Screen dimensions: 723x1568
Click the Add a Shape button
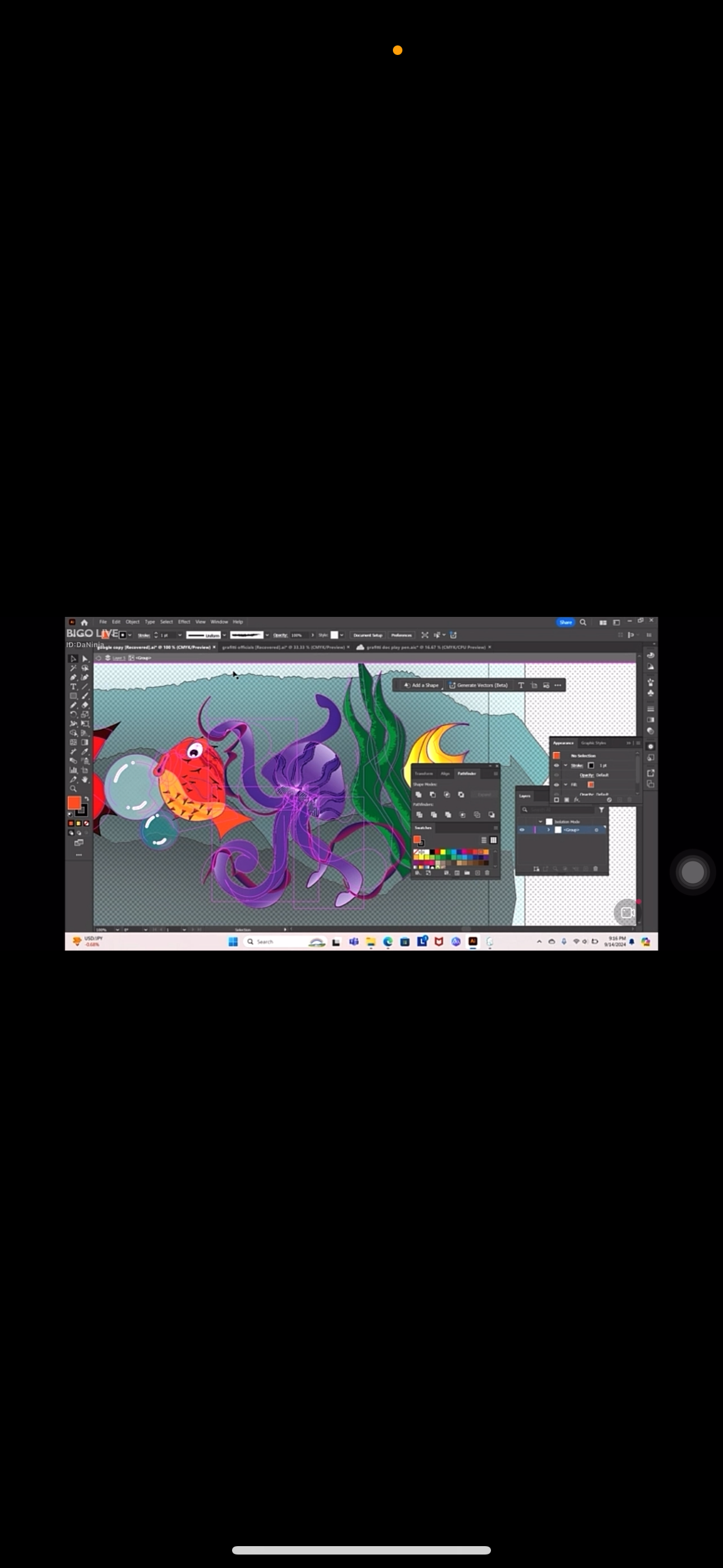point(421,685)
